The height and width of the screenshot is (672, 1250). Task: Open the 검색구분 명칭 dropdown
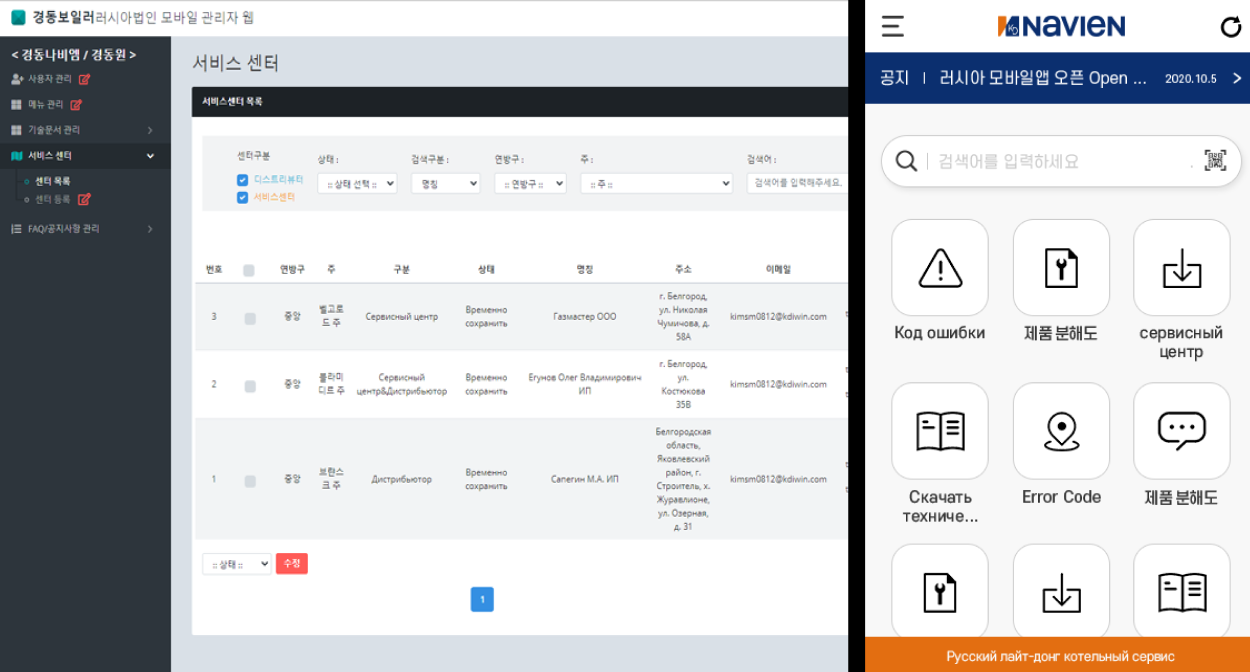pyautogui.click(x=445, y=184)
